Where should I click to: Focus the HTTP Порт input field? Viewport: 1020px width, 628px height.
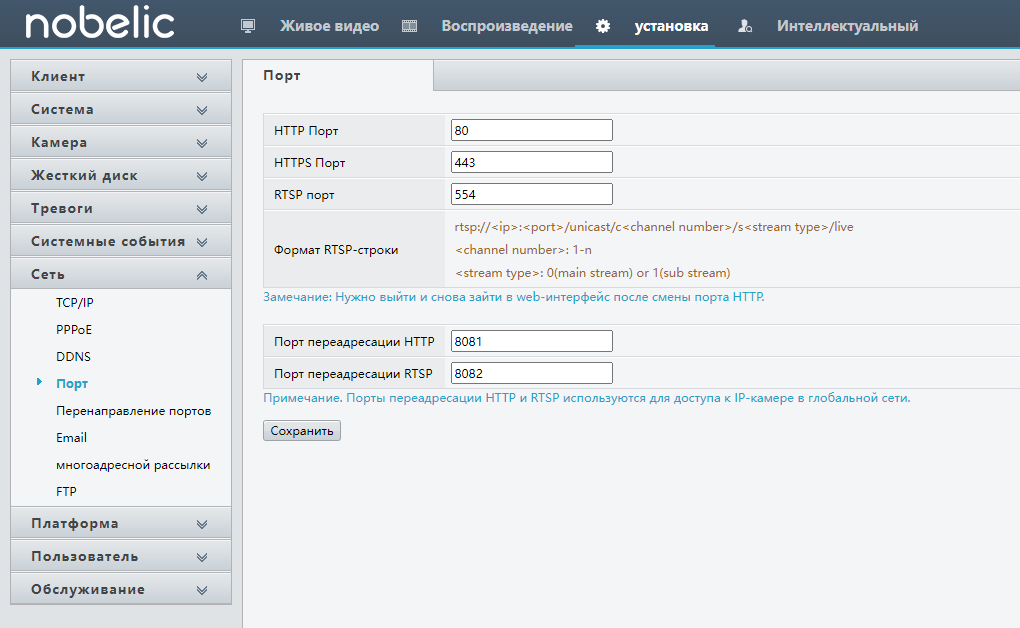tap(531, 130)
